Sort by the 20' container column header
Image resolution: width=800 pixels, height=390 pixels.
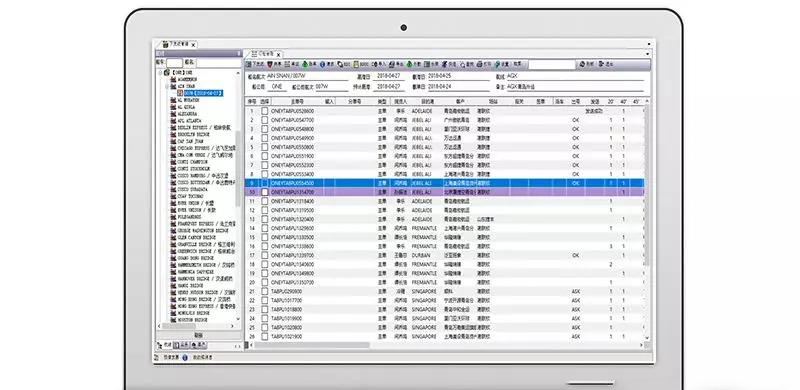pos(611,102)
